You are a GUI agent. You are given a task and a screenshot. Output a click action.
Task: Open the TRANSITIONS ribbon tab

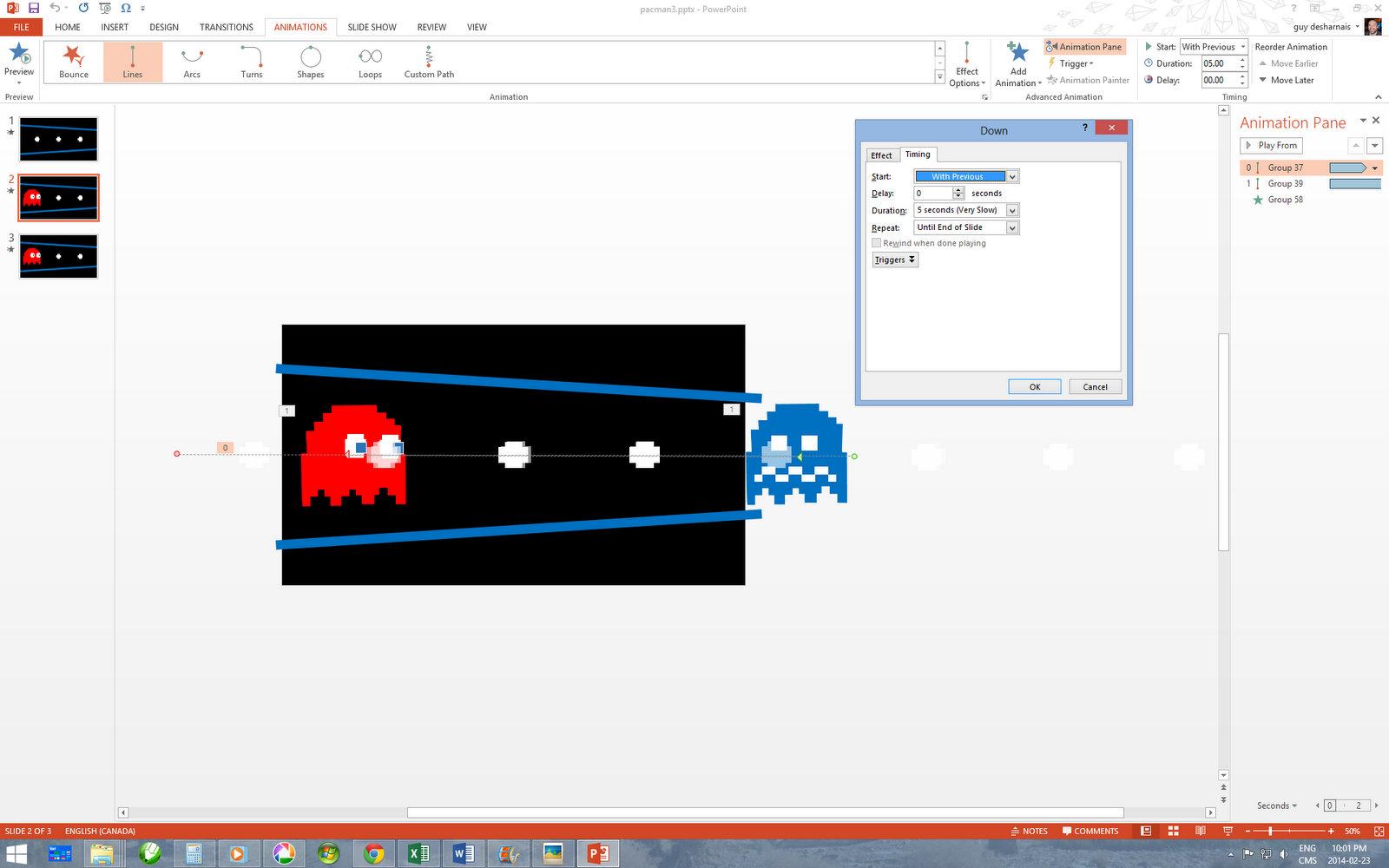tap(227, 27)
